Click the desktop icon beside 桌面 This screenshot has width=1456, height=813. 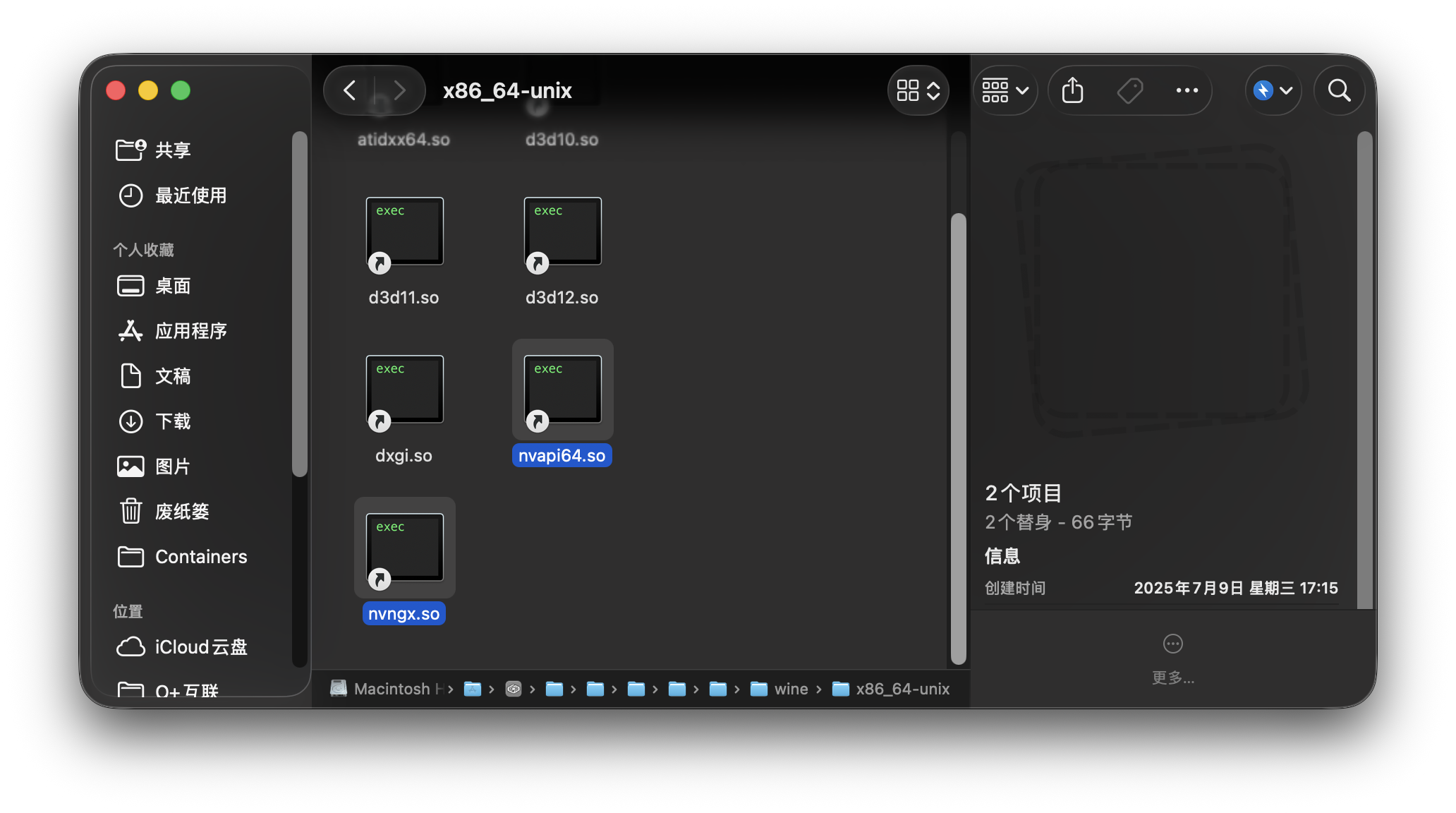(131, 286)
